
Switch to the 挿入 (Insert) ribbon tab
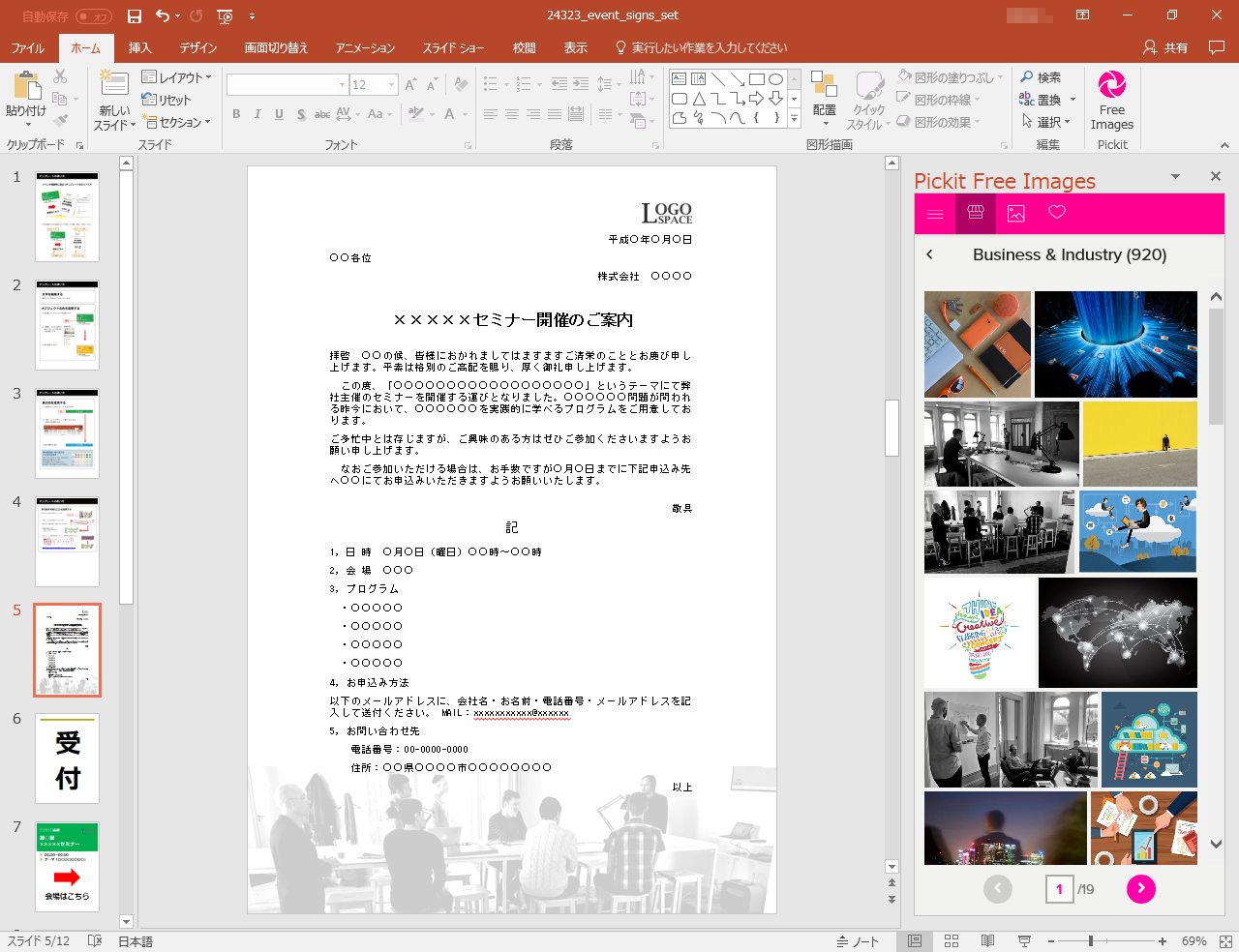tap(139, 46)
